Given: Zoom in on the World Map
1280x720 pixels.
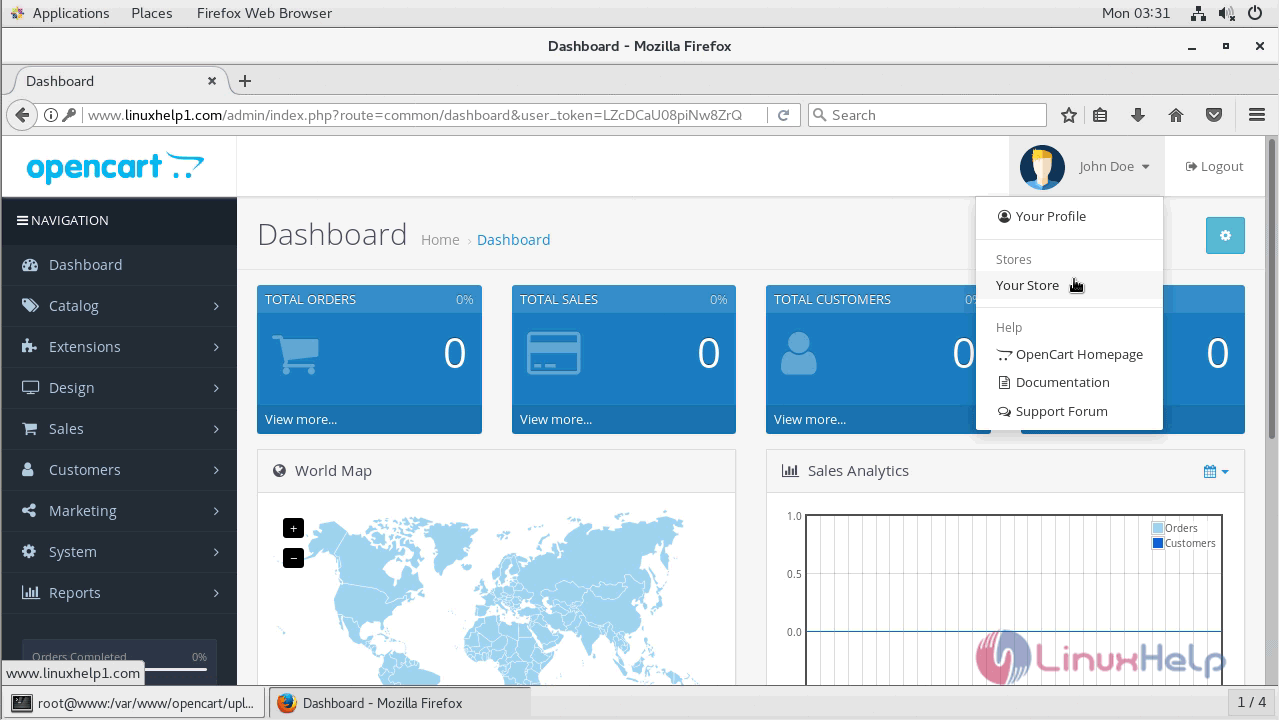Looking at the screenshot, I should coord(293,528).
